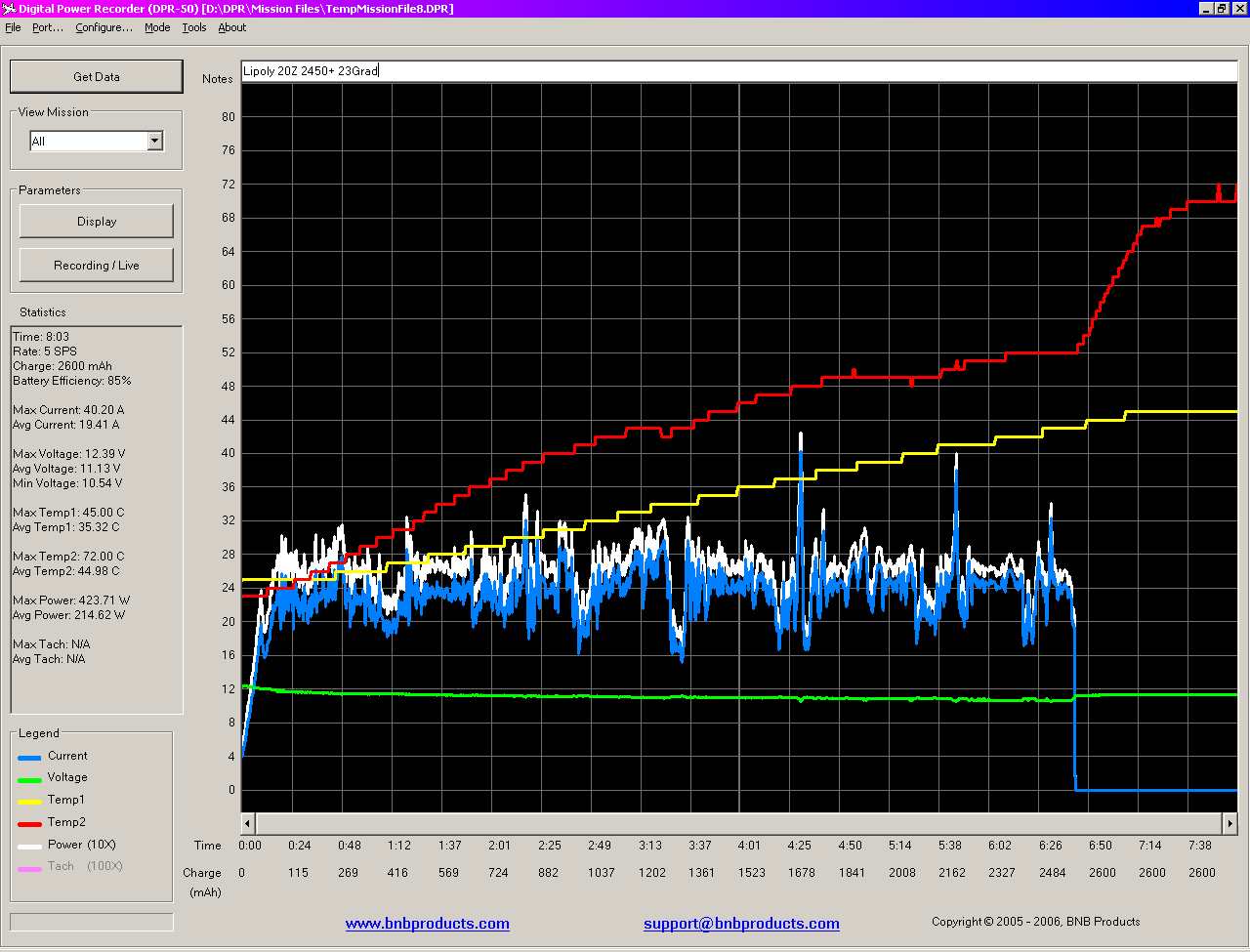Click the Avg Temp2: 44.98 C statistic
Image resolution: width=1250 pixels, height=952 pixels.
66,571
